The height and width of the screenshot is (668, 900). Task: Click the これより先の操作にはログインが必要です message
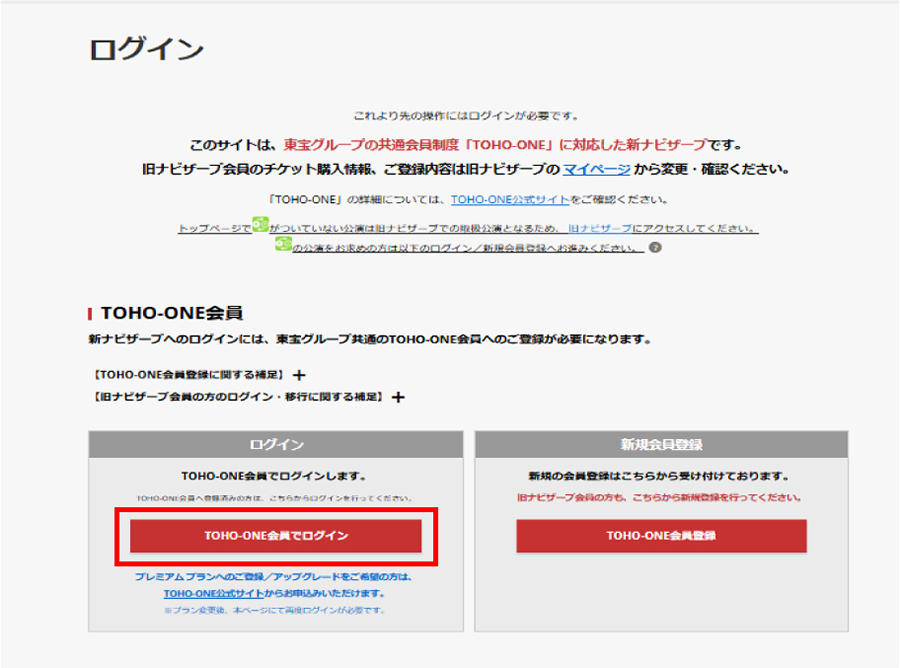[x=466, y=116]
